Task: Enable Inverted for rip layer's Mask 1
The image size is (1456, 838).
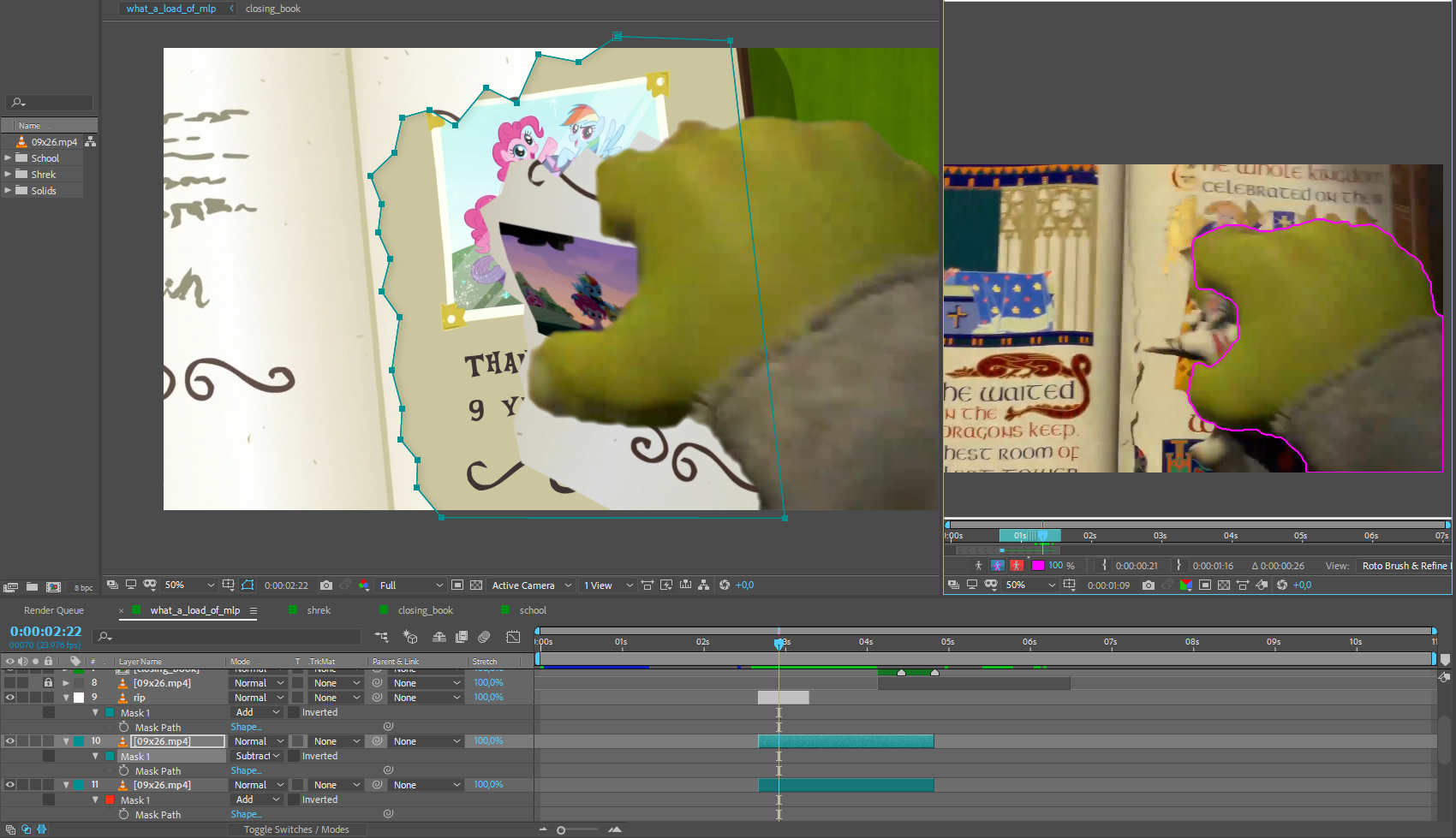Action: point(294,712)
